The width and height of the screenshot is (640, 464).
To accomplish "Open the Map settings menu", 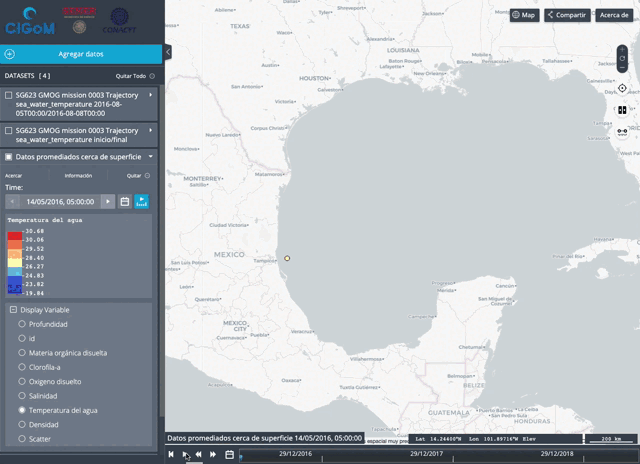I will pyautogui.click(x=523, y=15).
